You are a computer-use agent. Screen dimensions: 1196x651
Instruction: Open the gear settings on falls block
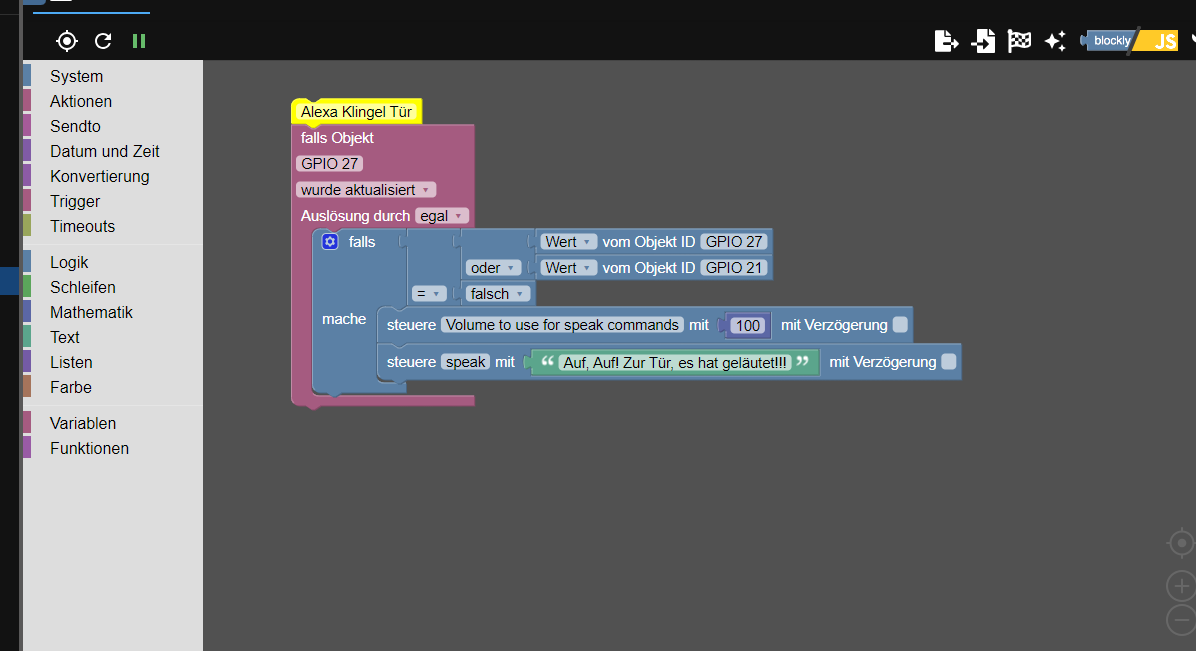(330, 241)
